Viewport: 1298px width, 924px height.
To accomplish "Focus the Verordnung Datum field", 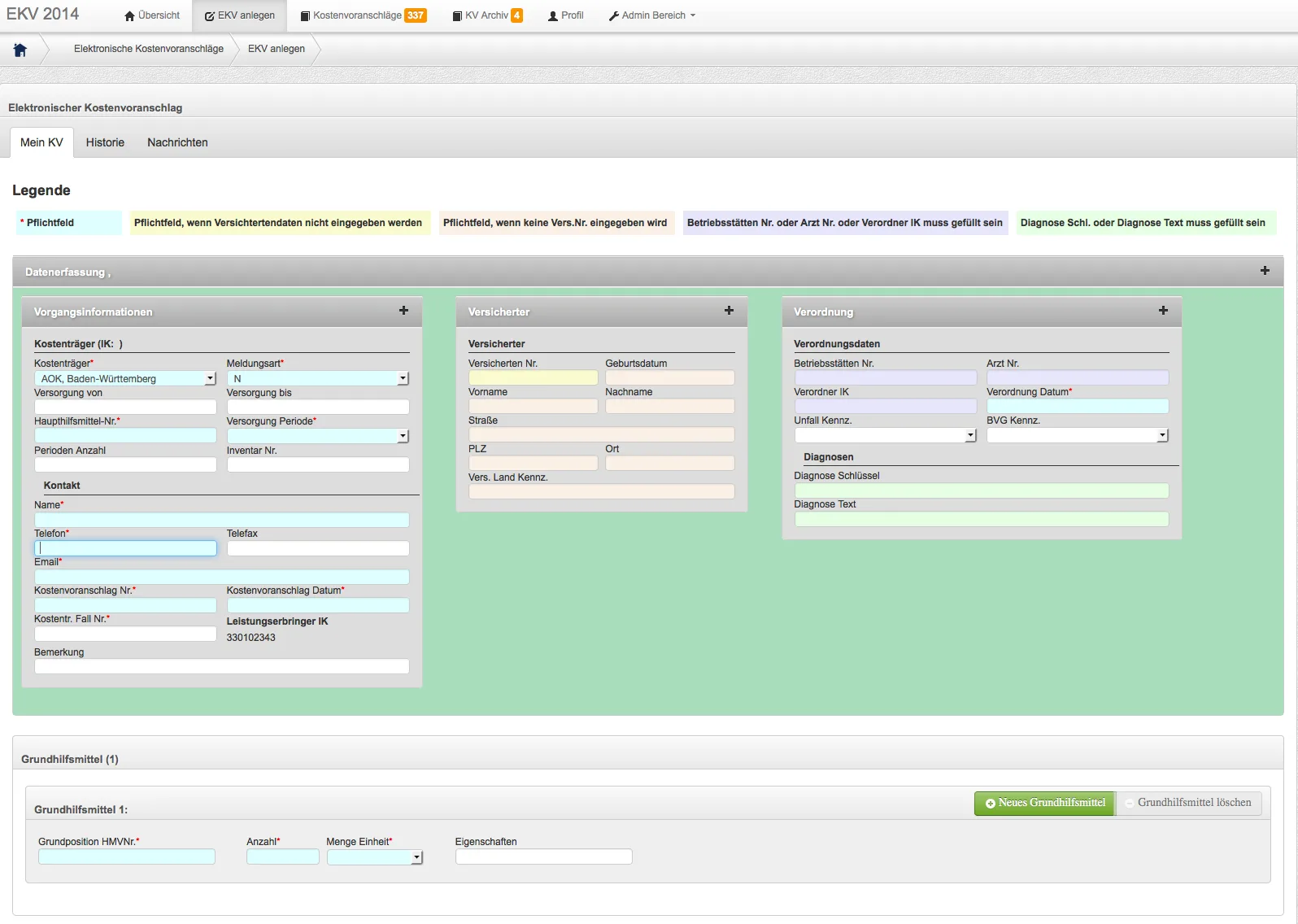I will pos(1078,406).
